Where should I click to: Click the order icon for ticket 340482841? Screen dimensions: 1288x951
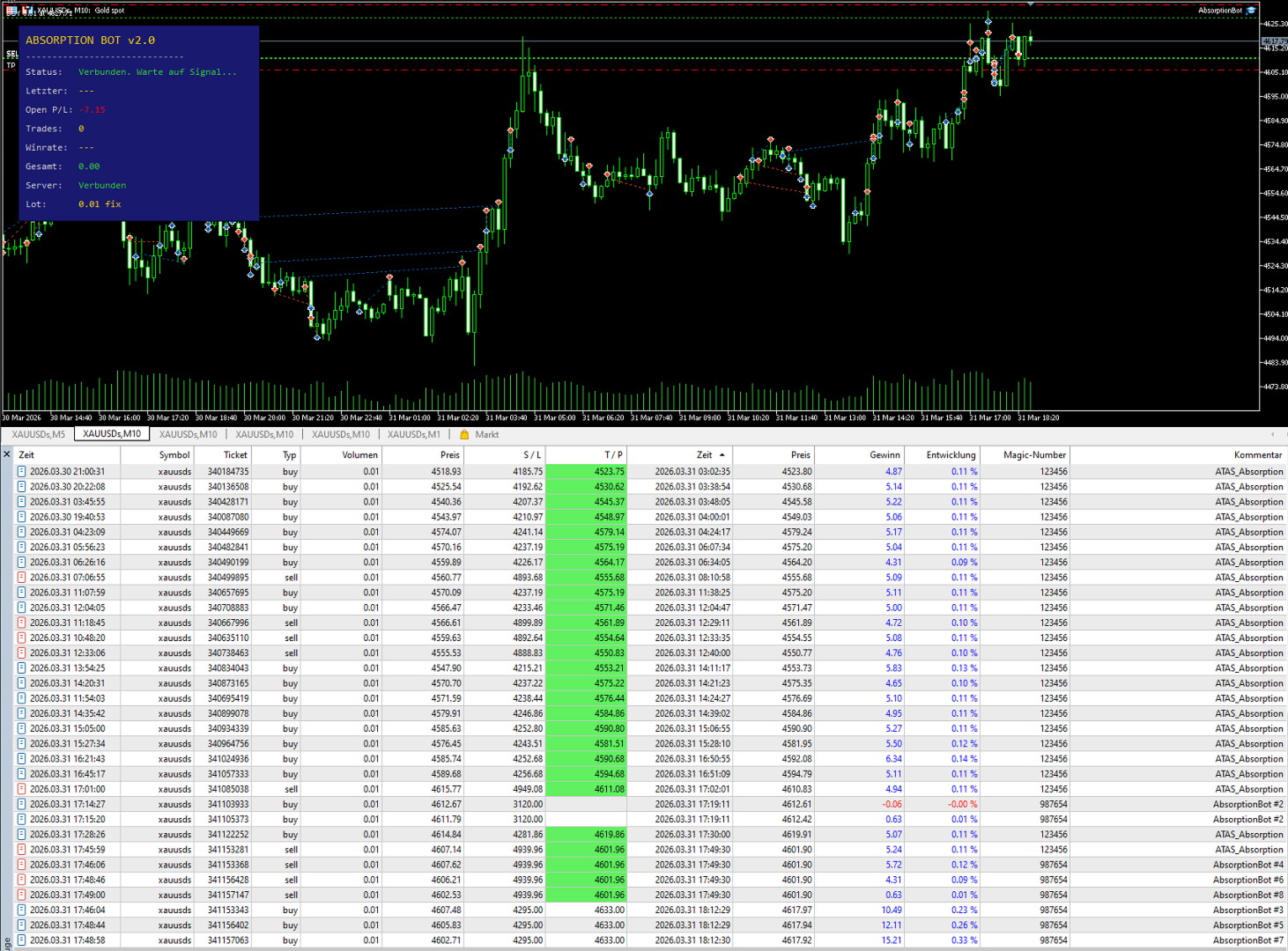point(22,547)
